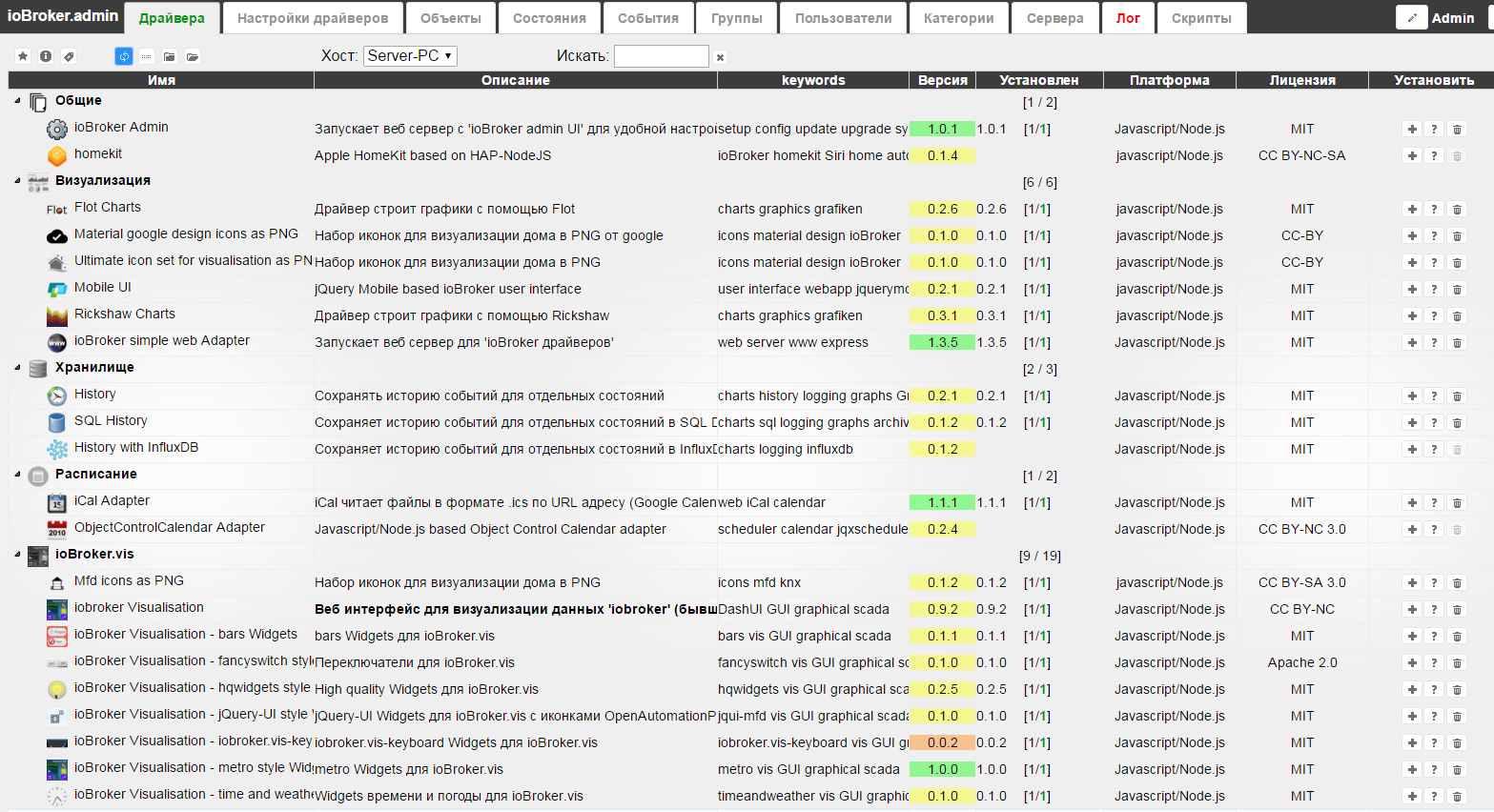The image size is (1494, 812).
Task: Add instance of Flot Charts
Action: tap(1412, 209)
